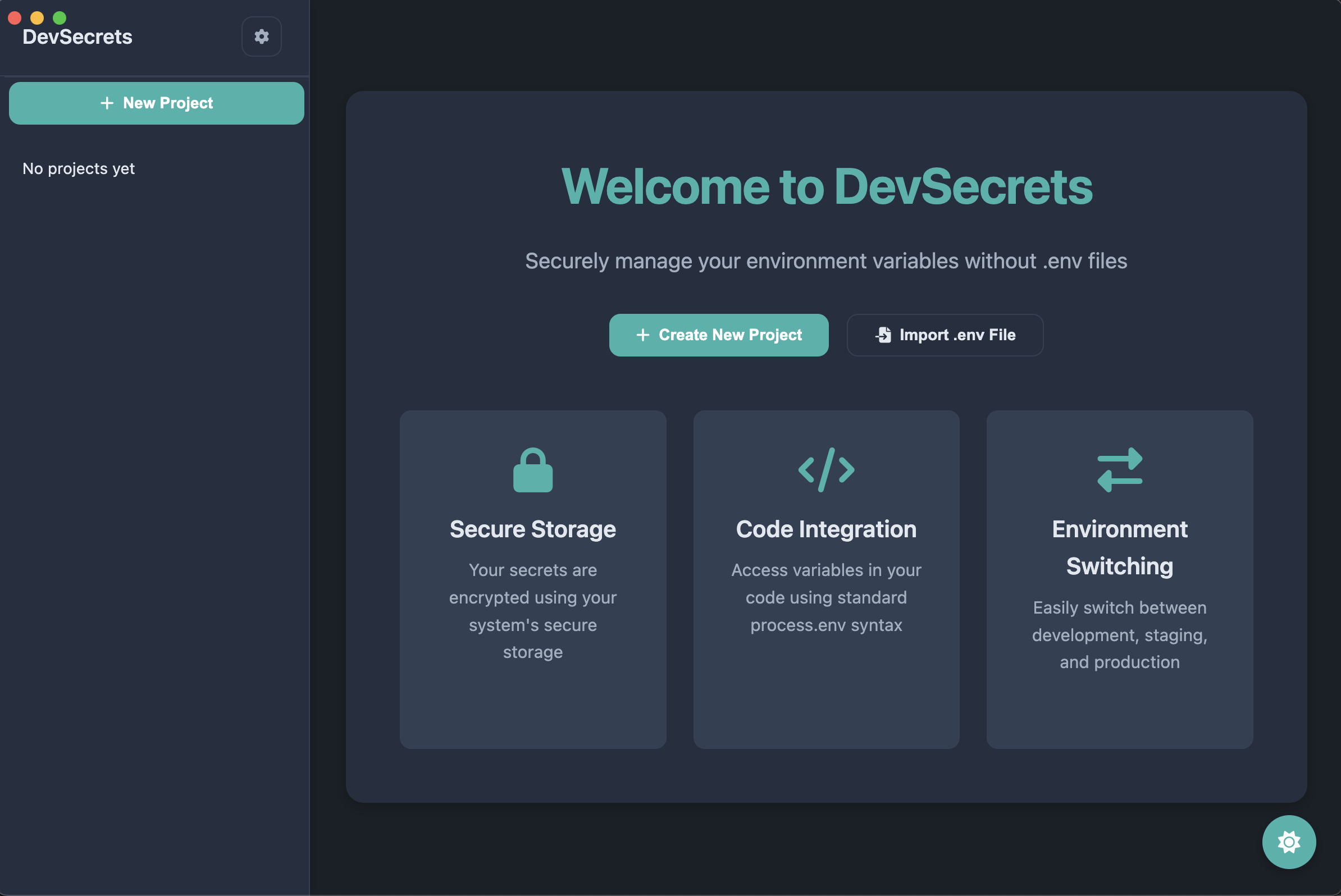Click the code brackets icon above Code Integration
The height and width of the screenshot is (896, 1341).
(x=826, y=470)
